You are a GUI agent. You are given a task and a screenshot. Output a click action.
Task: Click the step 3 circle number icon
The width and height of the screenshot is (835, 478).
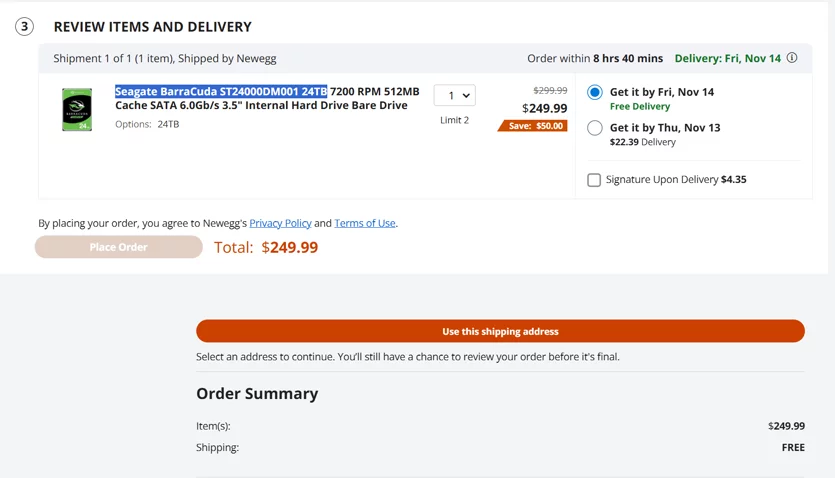coord(24,27)
